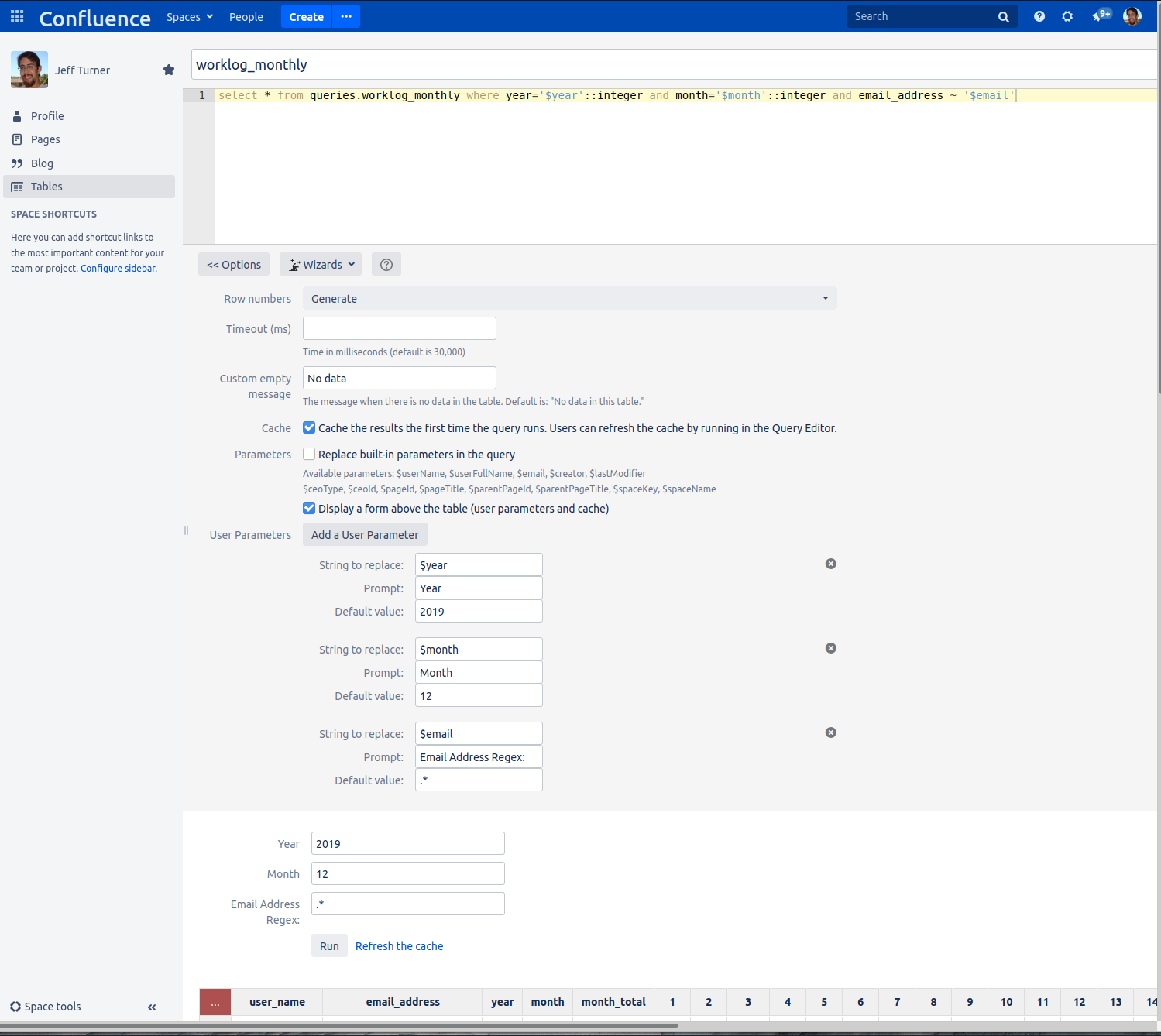Image resolution: width=1161 pixels, height=1036 pixels.
Task: Click the Refresh the cache link
Action: point(399,946)
